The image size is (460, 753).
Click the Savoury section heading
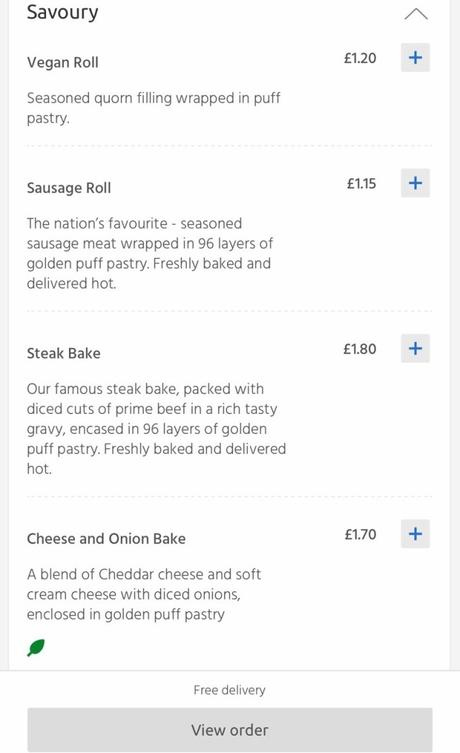[62, 12]
